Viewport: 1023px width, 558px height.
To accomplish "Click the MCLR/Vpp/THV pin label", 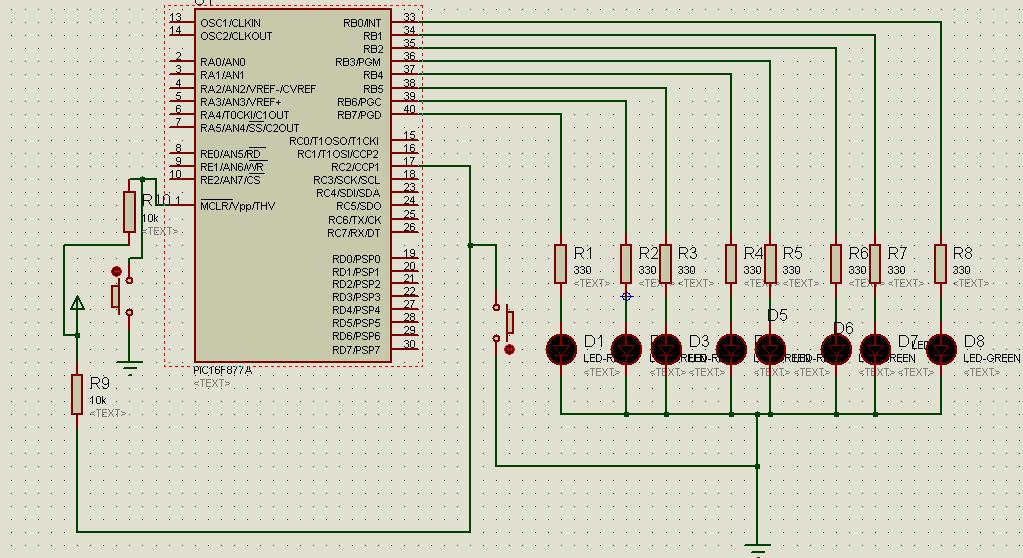I will [237, 206].
